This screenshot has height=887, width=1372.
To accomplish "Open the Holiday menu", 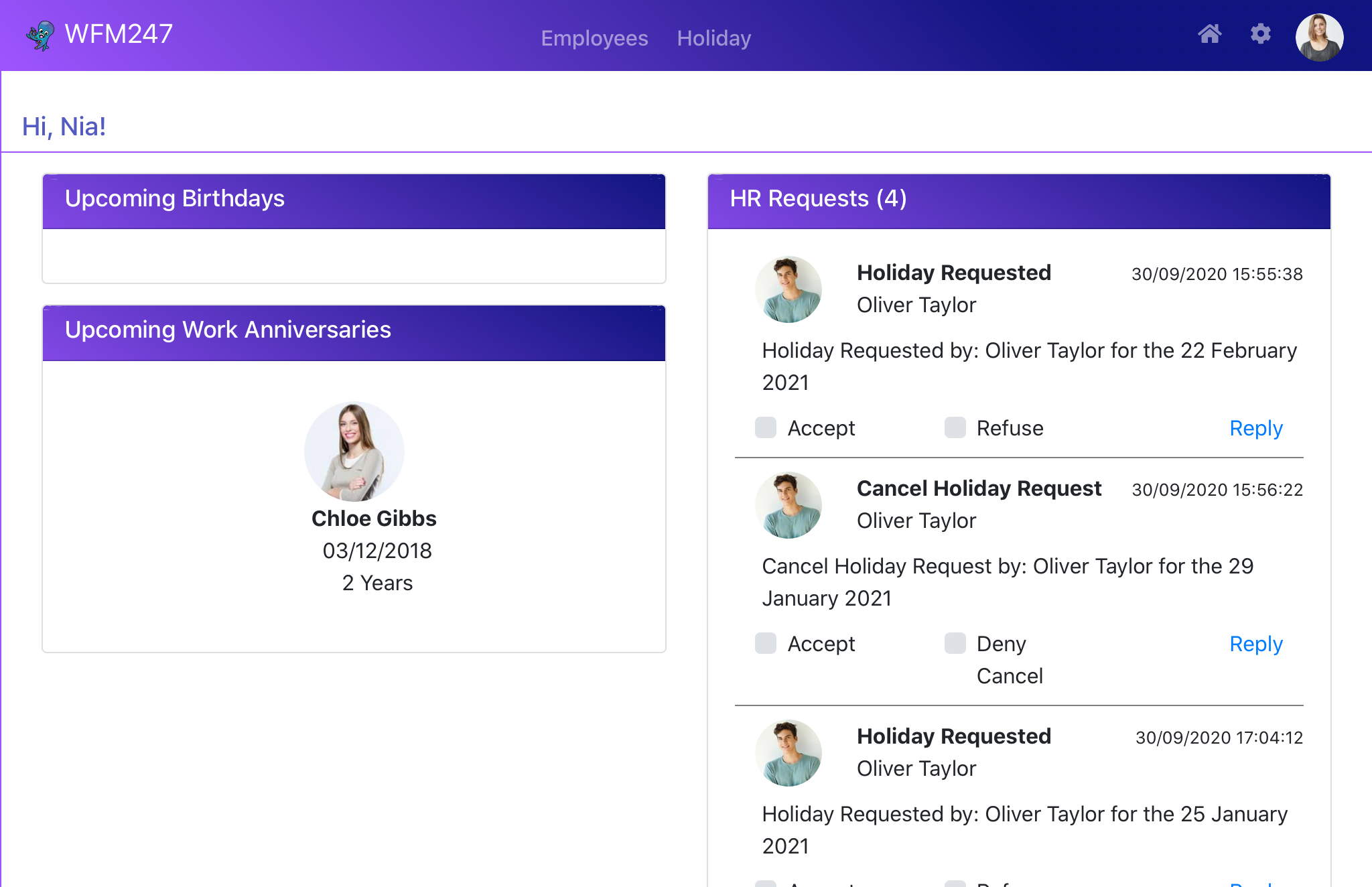I will point(713,38).
